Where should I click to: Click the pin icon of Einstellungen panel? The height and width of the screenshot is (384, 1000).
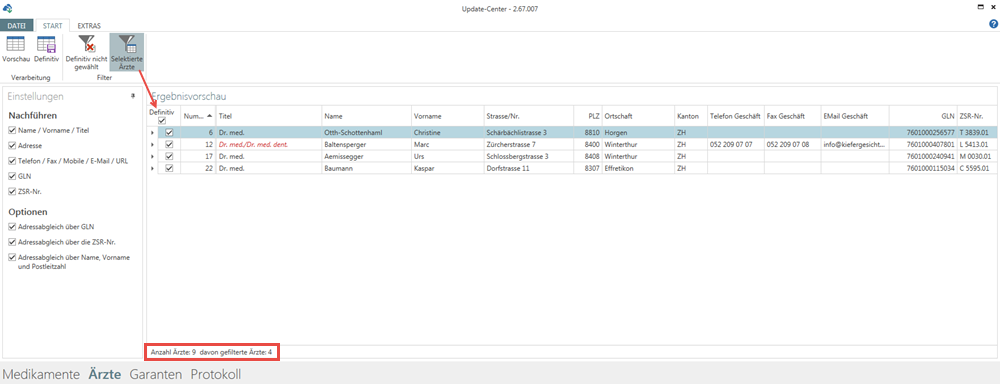133,96
